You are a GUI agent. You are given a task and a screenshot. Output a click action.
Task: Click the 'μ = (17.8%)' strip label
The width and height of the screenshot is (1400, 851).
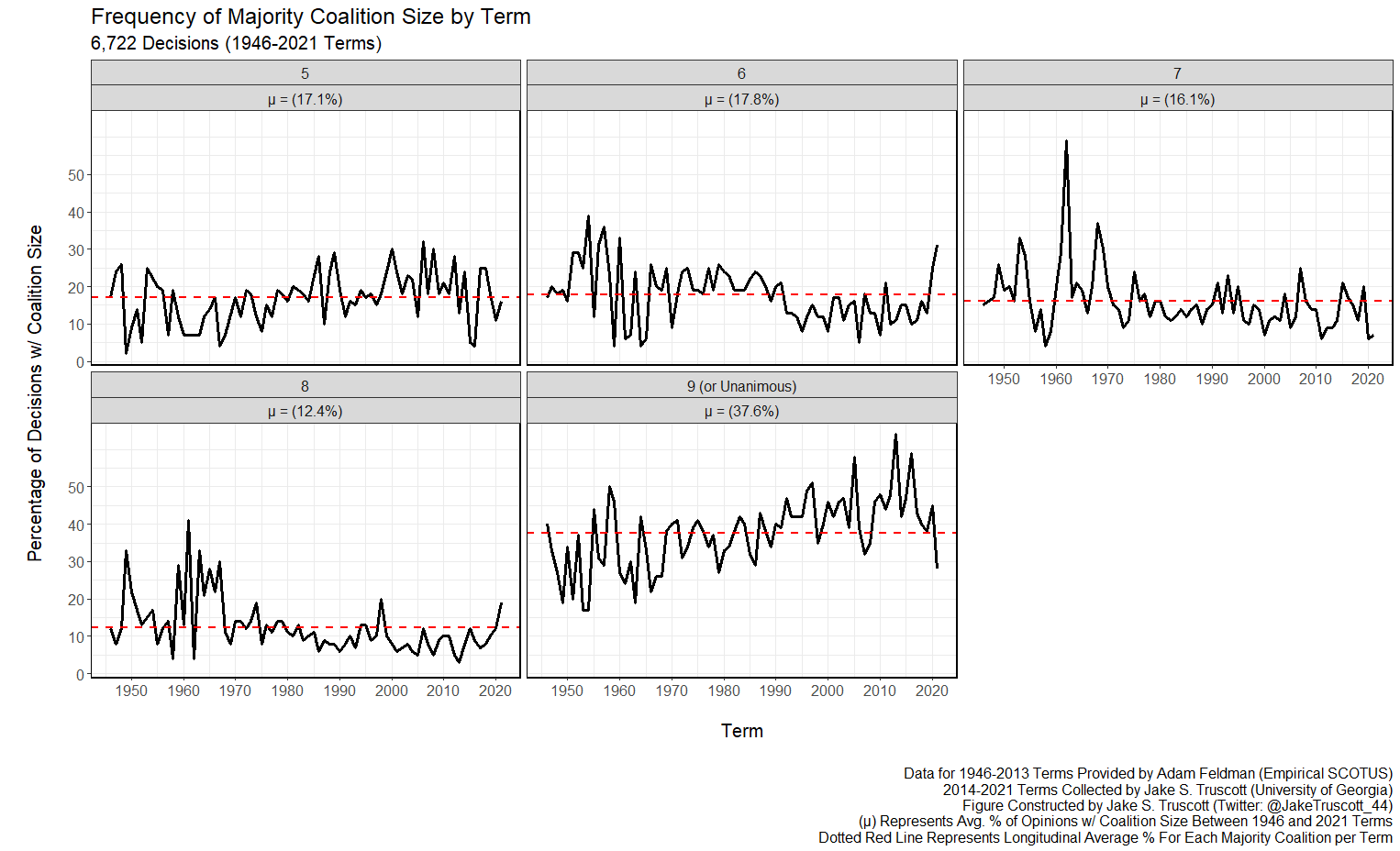pyautogui.click(x=741, y=99)
